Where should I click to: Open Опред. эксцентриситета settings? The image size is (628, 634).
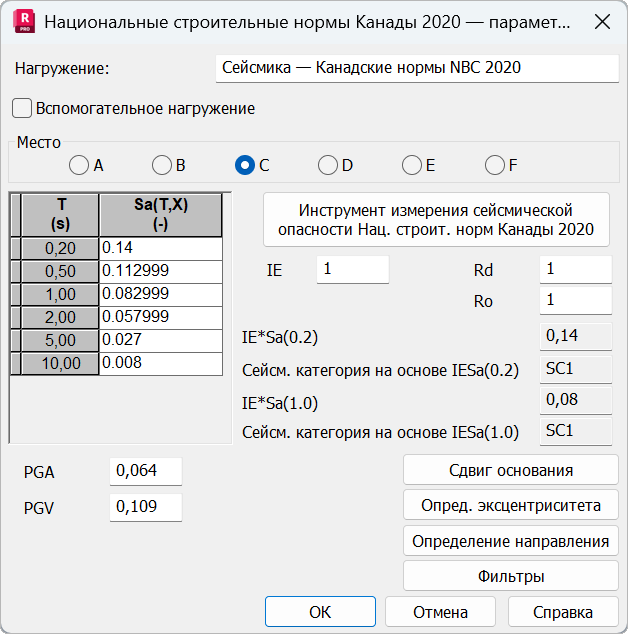point(511,505)
